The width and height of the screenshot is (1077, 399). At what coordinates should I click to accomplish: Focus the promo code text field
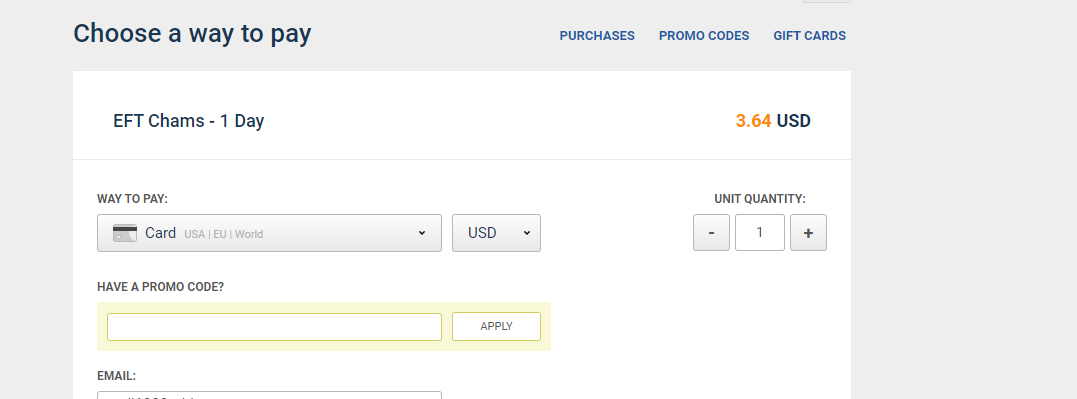tap(274, 327)
